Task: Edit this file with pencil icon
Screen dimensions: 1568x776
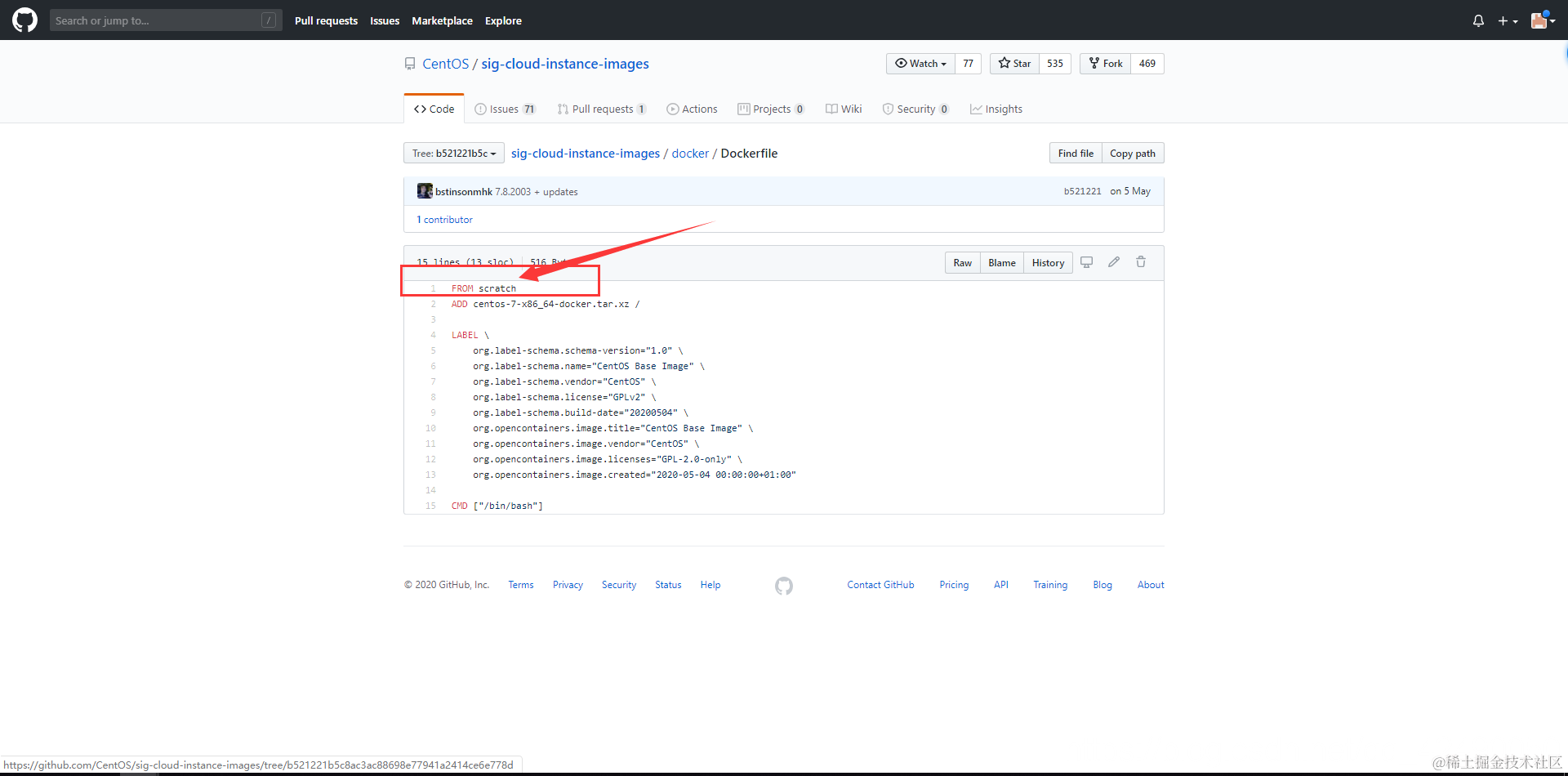Action: (x=1114, y=262)
